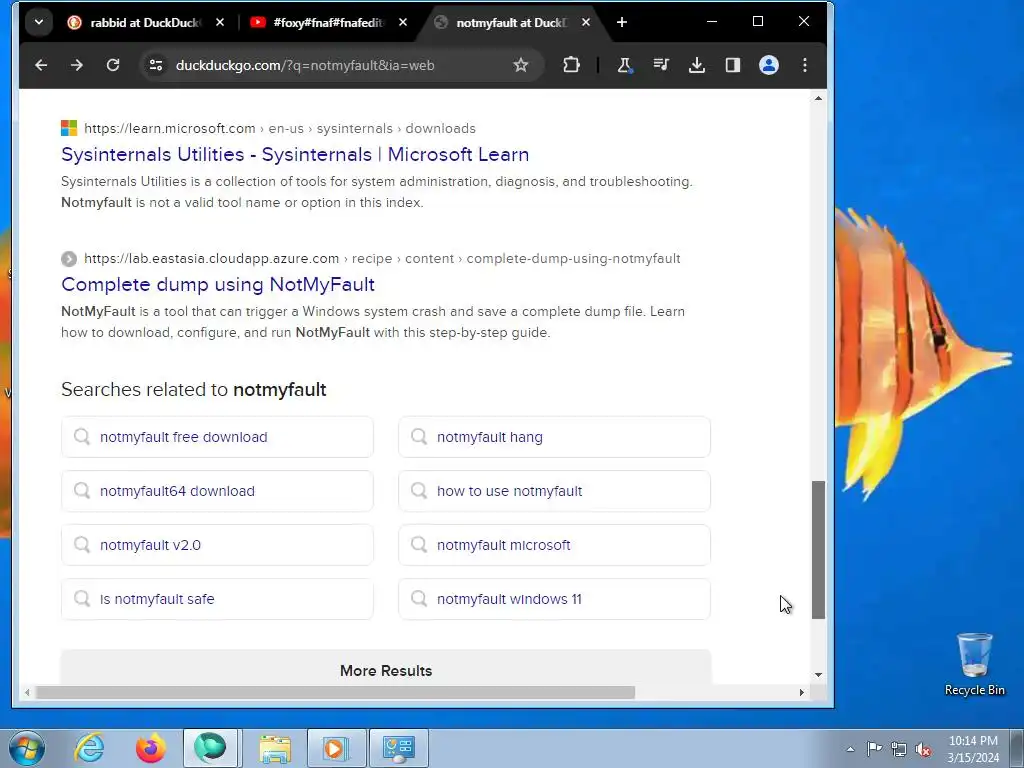Open the Windows Start menu
The image size is (1024, 768).
(27, 748)
